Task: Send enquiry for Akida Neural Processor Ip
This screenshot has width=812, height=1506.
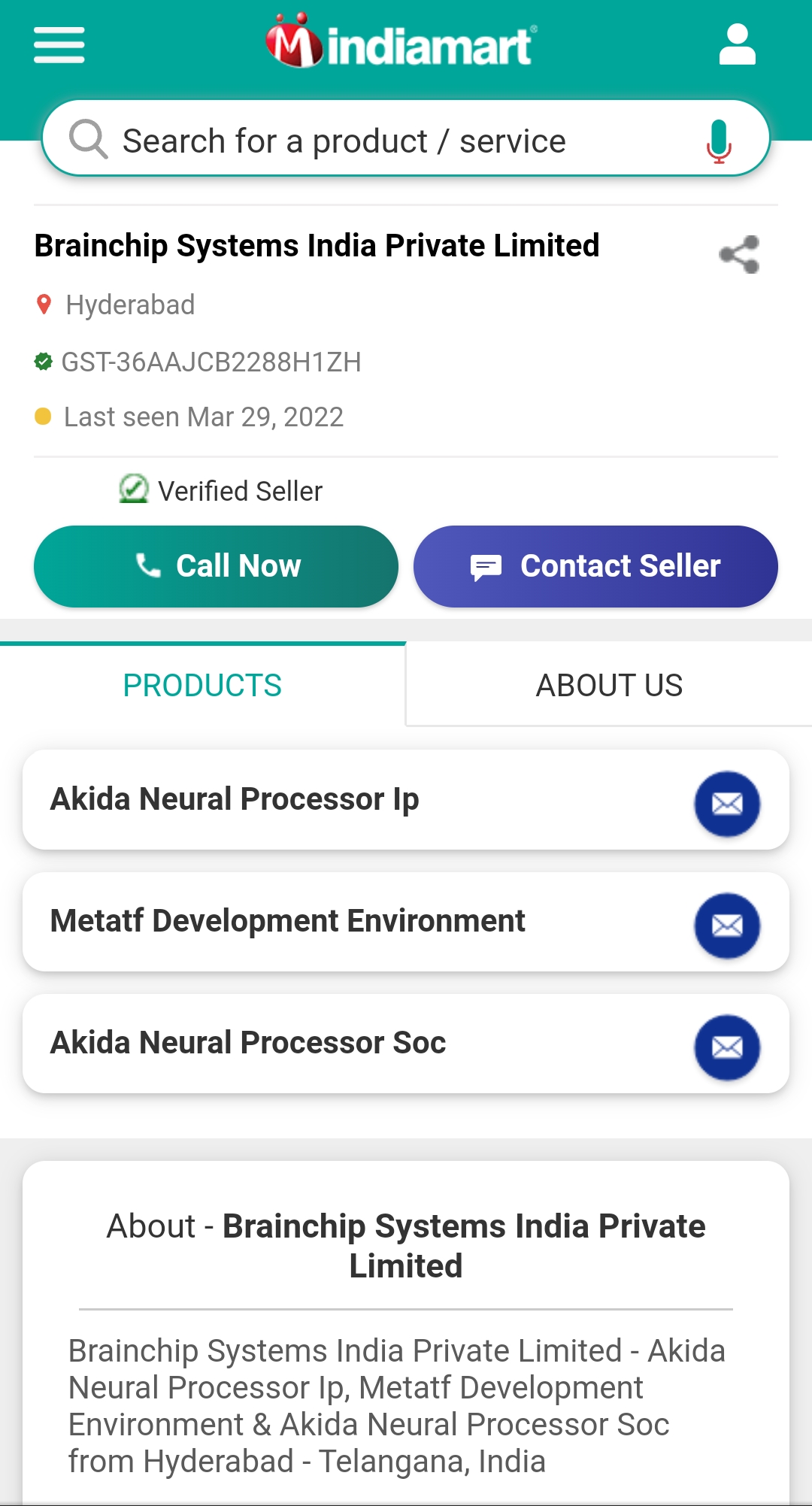Action: [x=727, y=804]
